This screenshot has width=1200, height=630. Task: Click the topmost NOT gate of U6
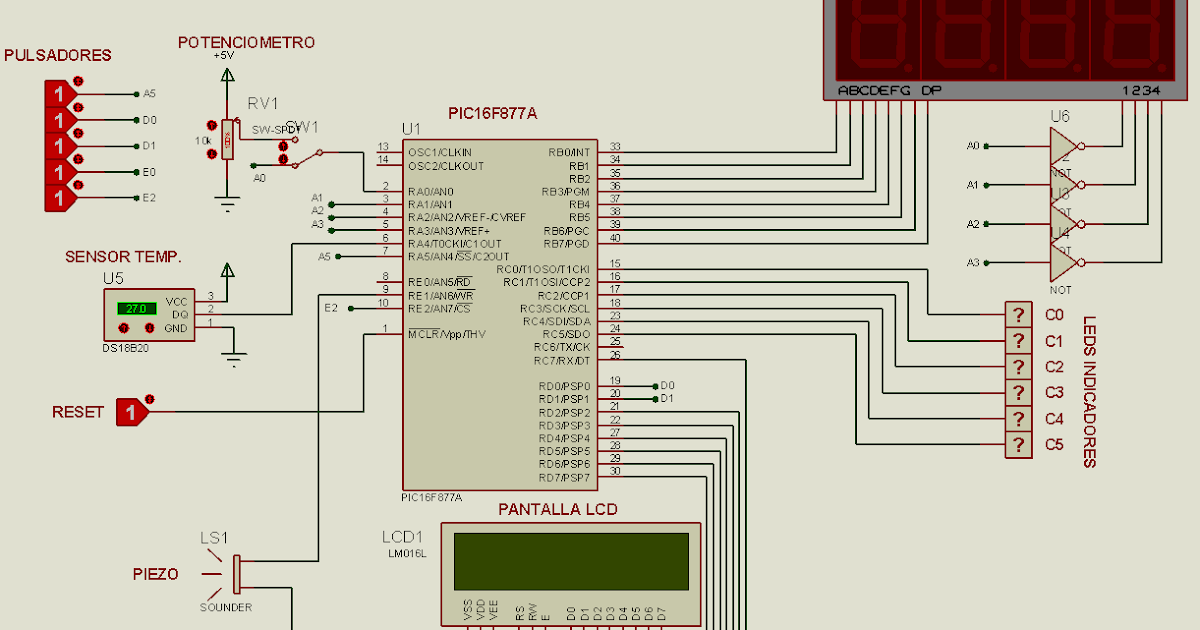(x=1060, y=145)
